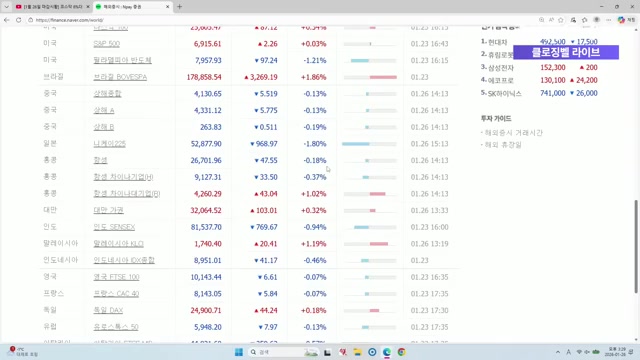
Task: Open the network Wi-Fi tray icon
Action: (579, 352)
